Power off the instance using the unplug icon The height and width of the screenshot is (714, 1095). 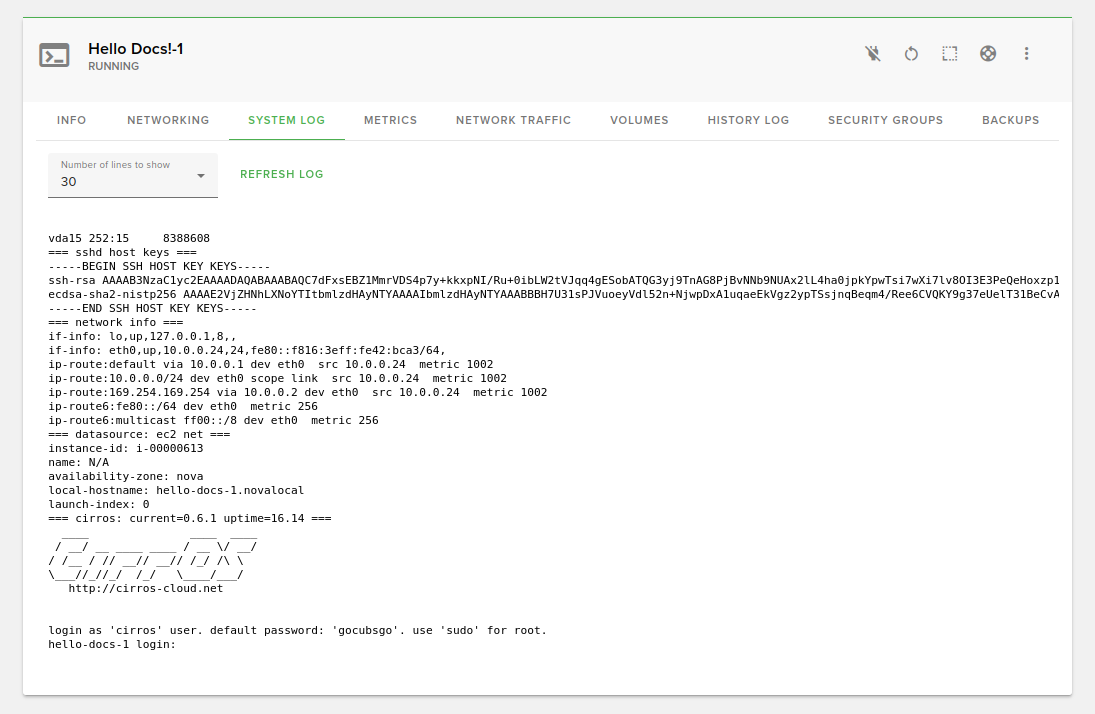click(x=872, y=54)
